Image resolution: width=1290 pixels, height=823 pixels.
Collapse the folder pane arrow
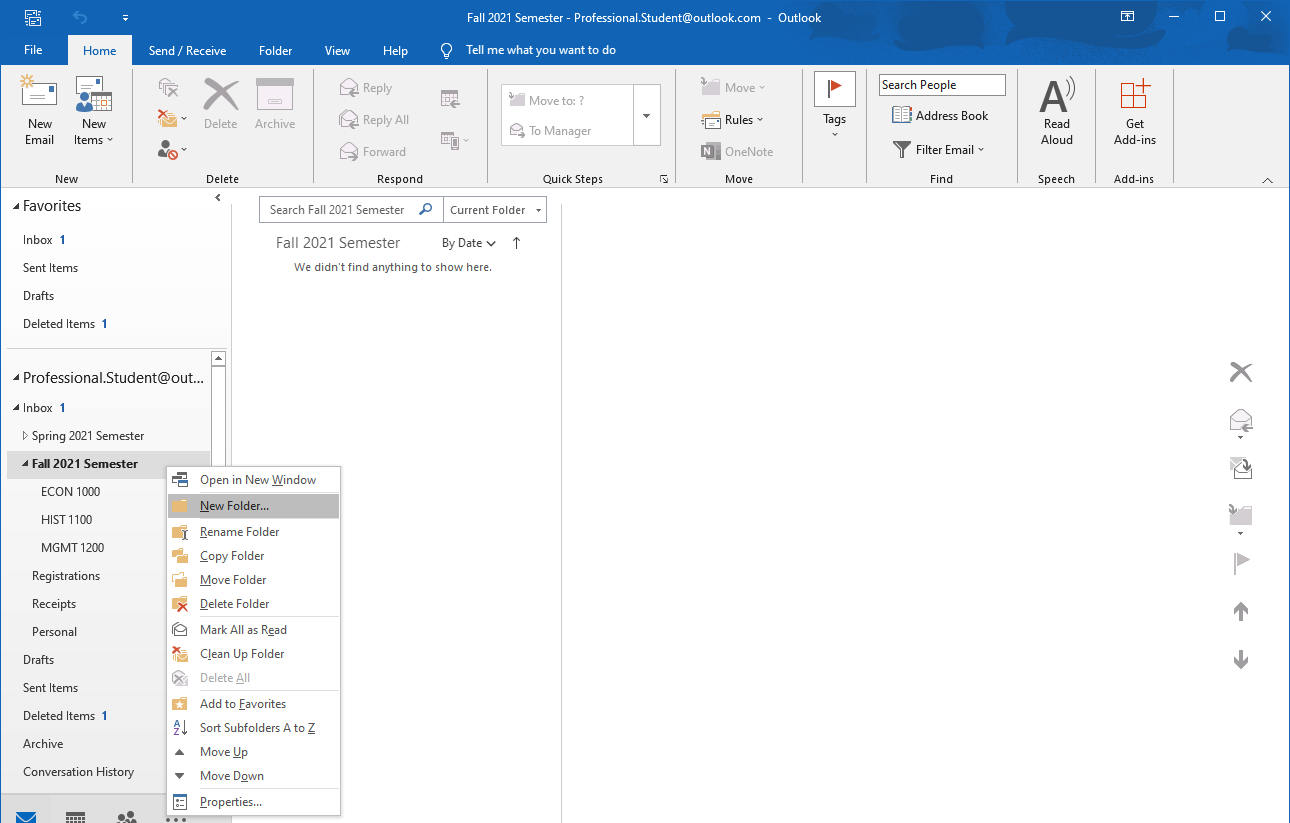click(218, 198)
